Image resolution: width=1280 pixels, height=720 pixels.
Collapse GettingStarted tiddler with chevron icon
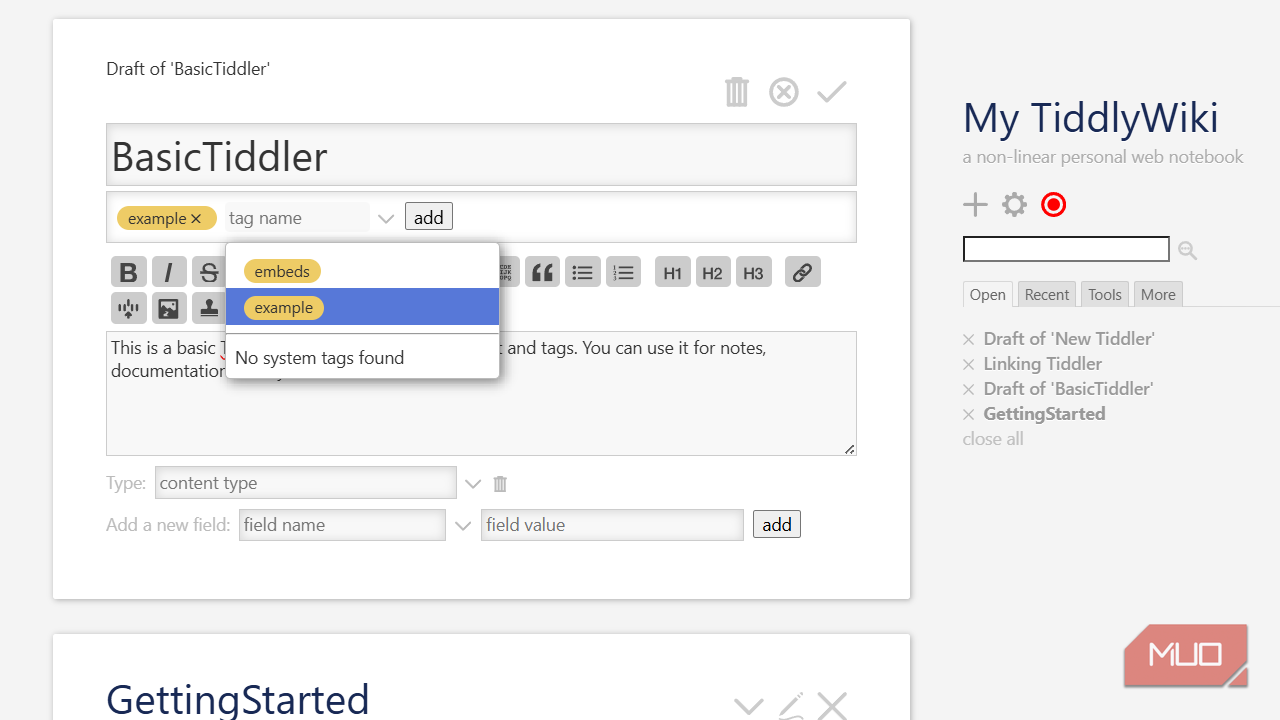(x=748, y=706)
